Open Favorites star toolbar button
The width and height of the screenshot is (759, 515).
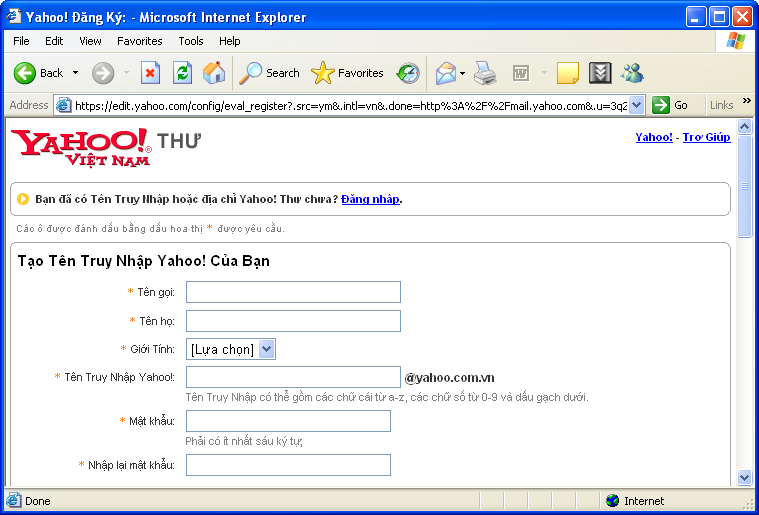pyautogui.click(x=347, y=73)
